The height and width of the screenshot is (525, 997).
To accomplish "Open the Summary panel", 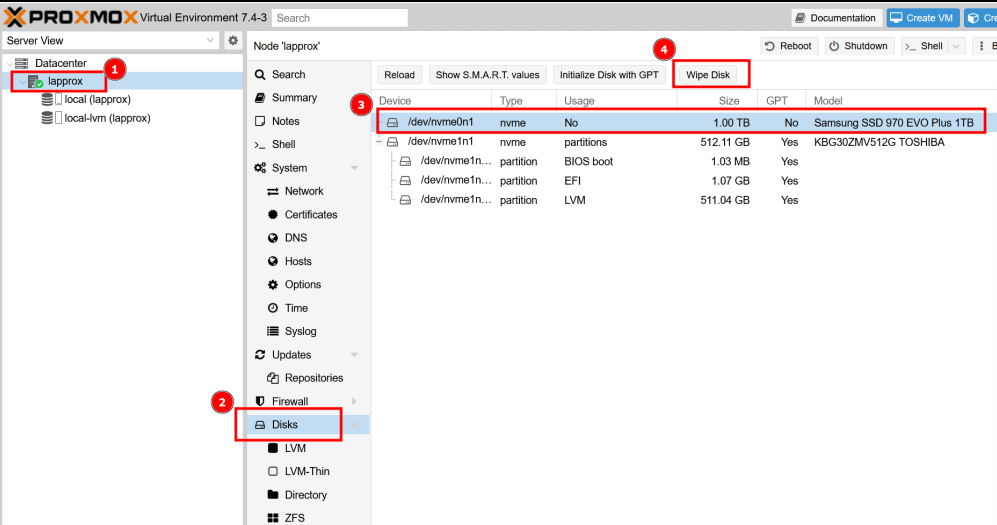I will (294, 98).
